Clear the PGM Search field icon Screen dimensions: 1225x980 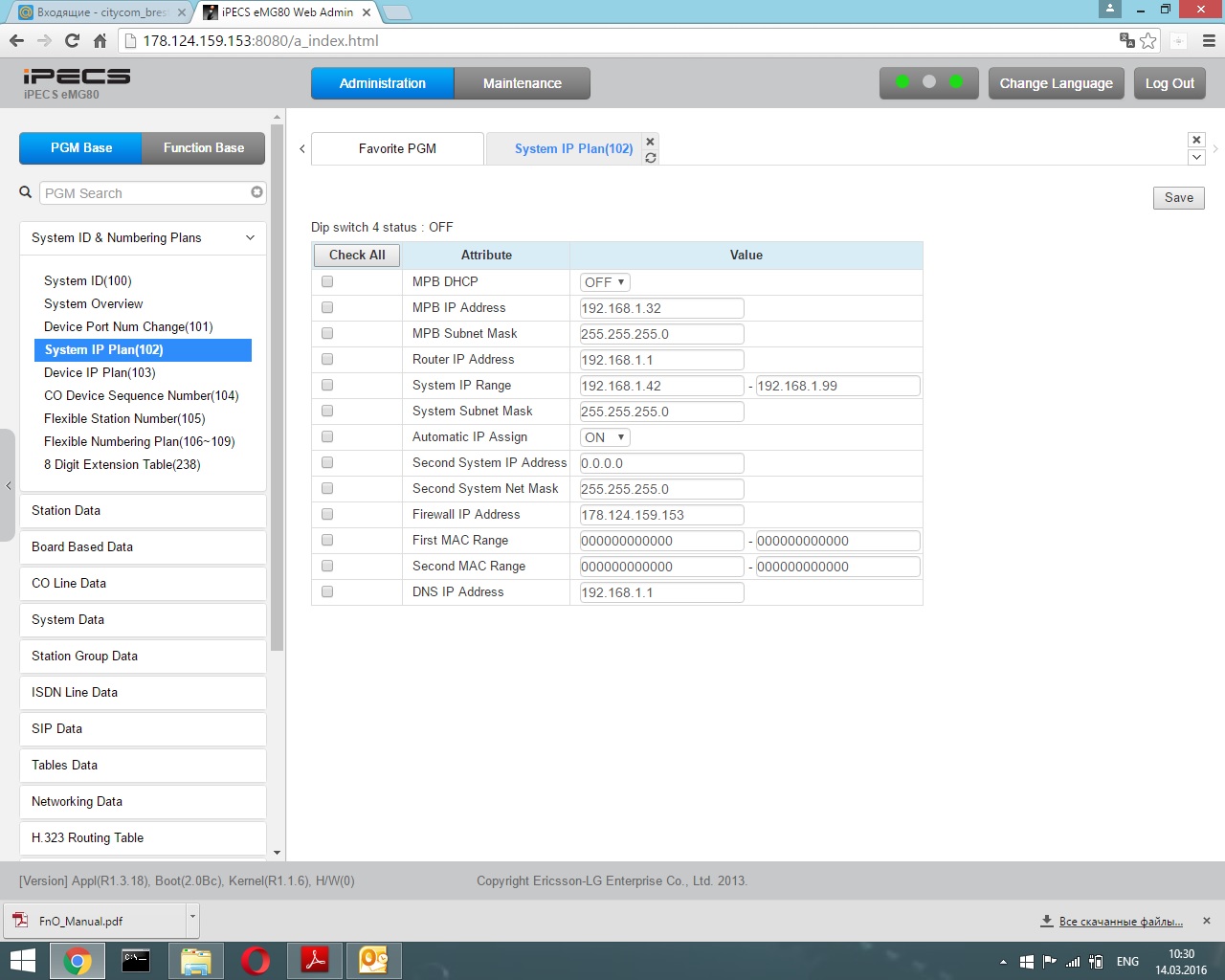[256, 192]
